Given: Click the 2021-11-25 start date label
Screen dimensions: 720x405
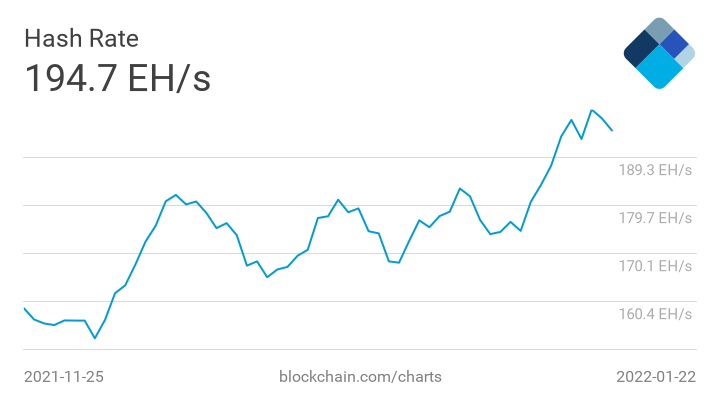Looking at the screenshot, I should point(64,377).
